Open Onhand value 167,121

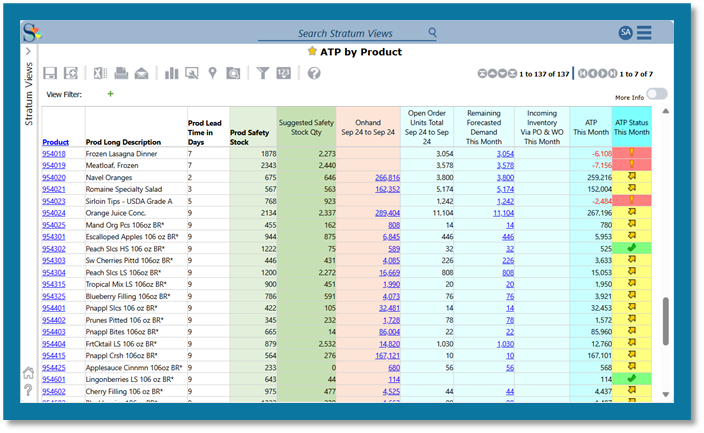(387, 356)
